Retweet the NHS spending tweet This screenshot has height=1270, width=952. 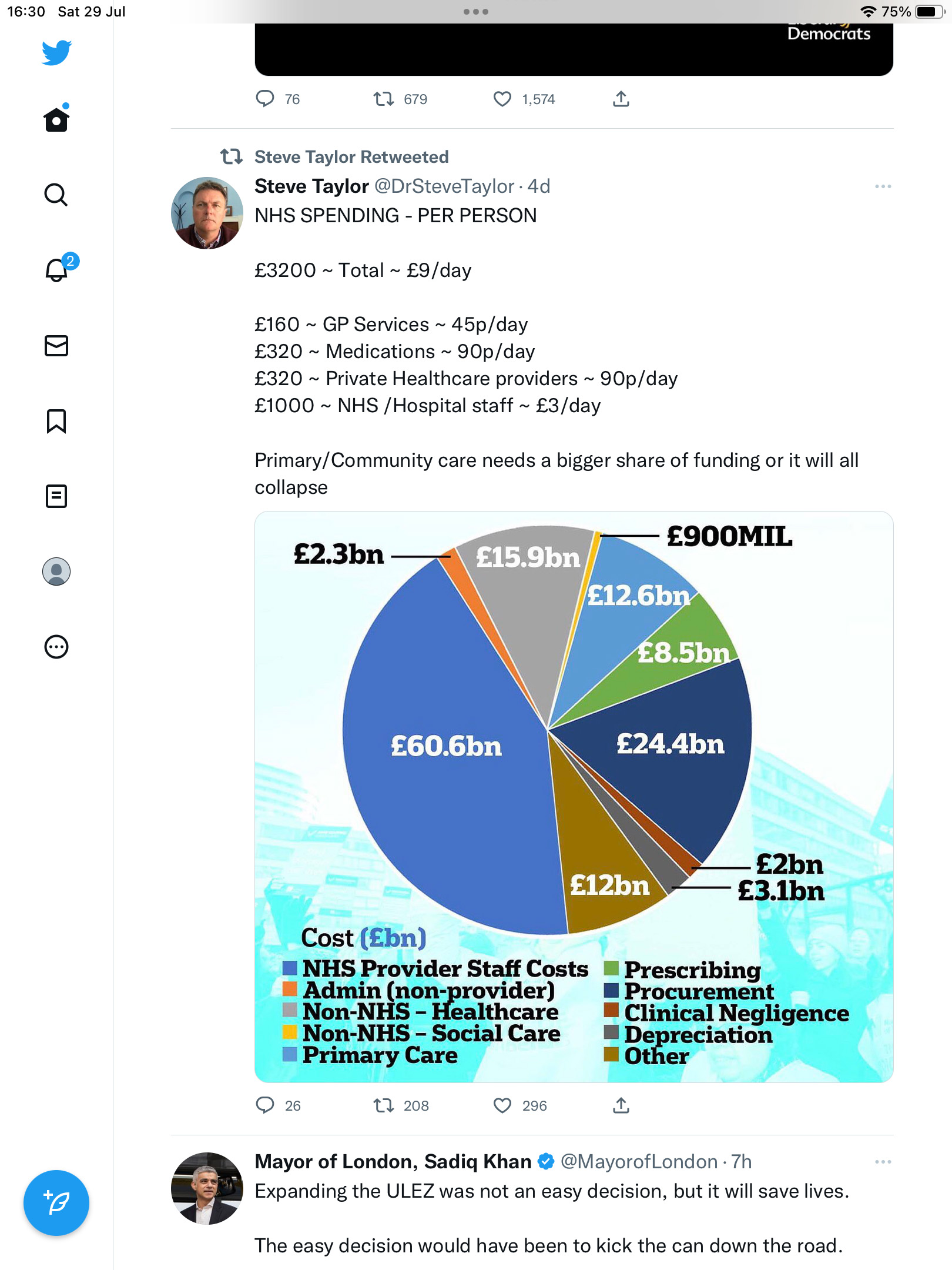click(384, 1105)
